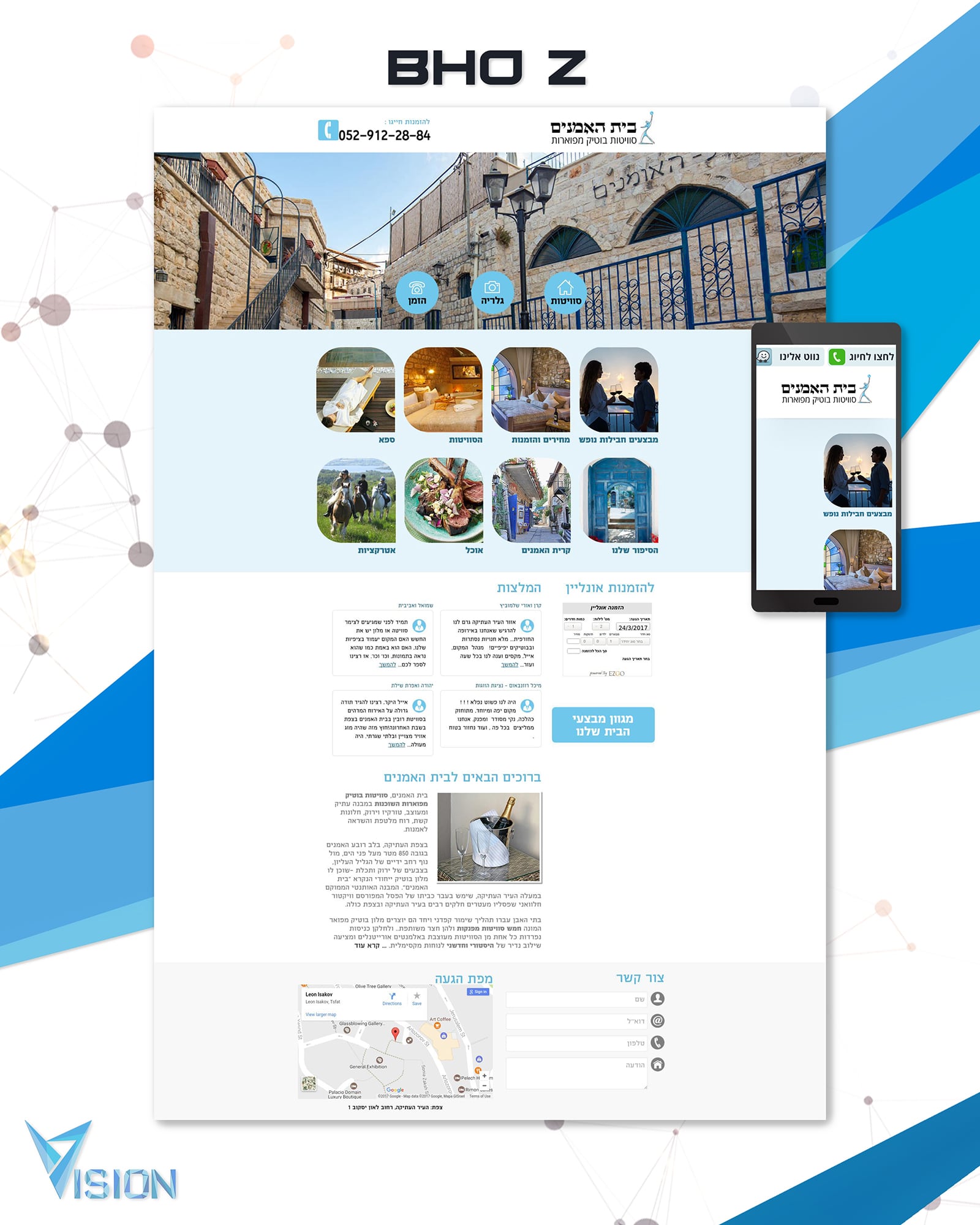Open the הסוויטות suite thumbnail
The height and width of the screenshot is (1225, 980).
[x=443, y=390]
